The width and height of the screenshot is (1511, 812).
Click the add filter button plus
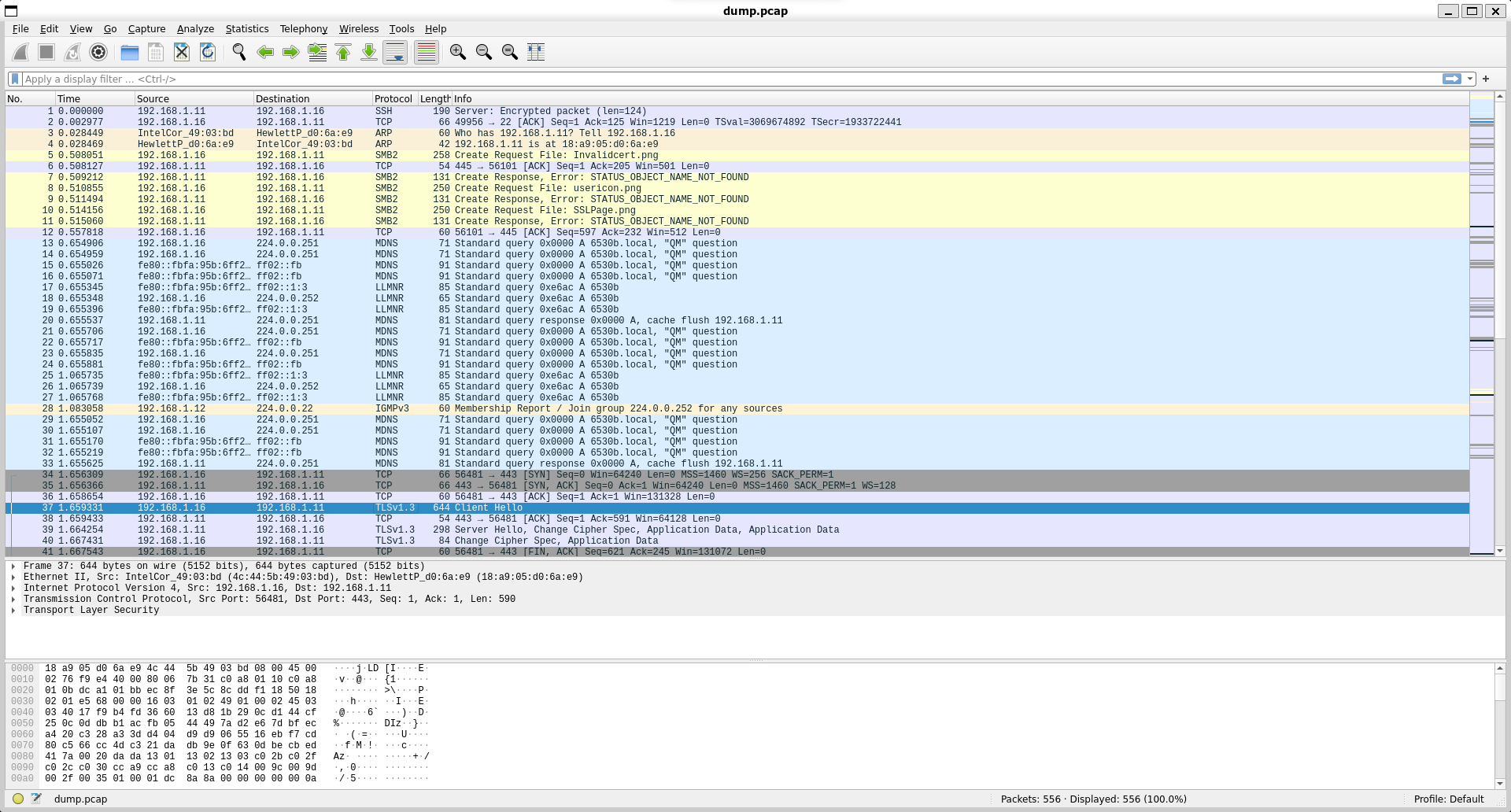[1486, 79]
